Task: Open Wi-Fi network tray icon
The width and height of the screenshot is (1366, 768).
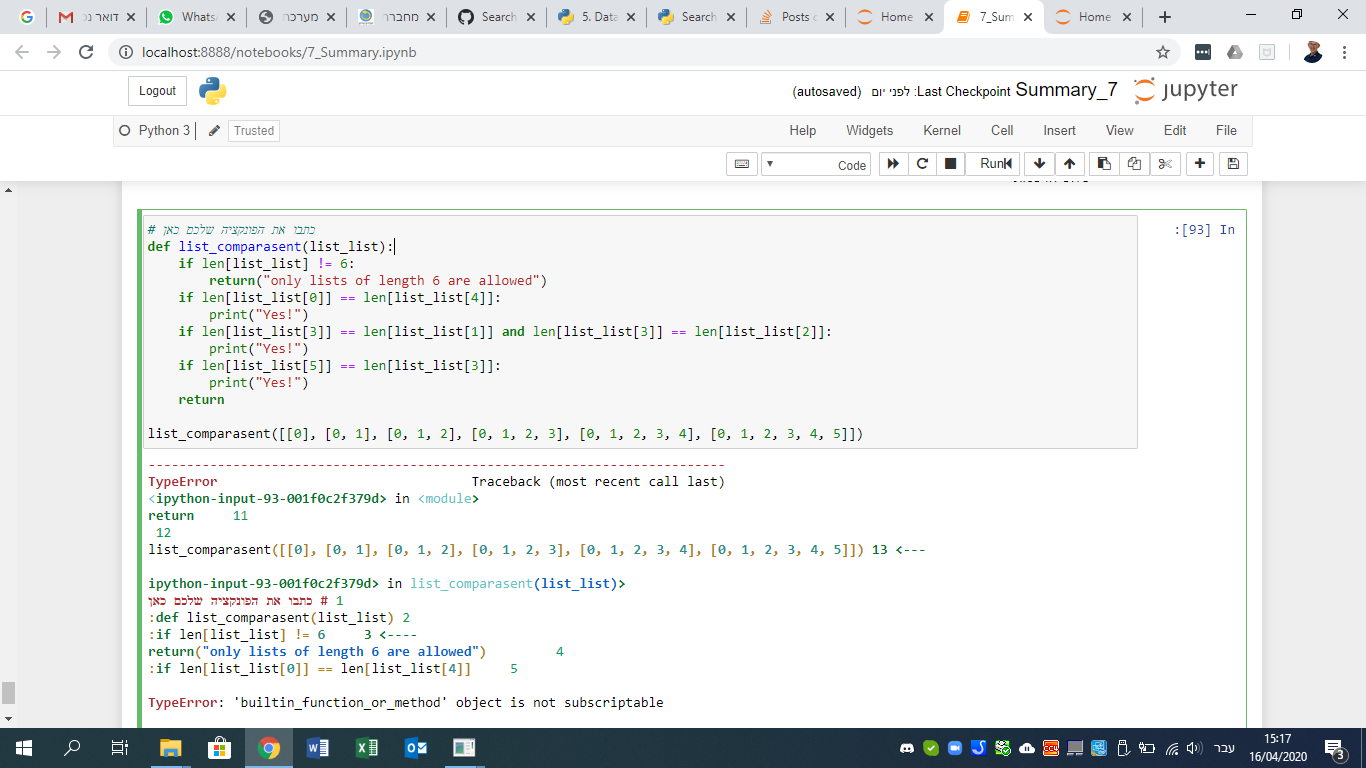Action: [x=1170, y=747]
